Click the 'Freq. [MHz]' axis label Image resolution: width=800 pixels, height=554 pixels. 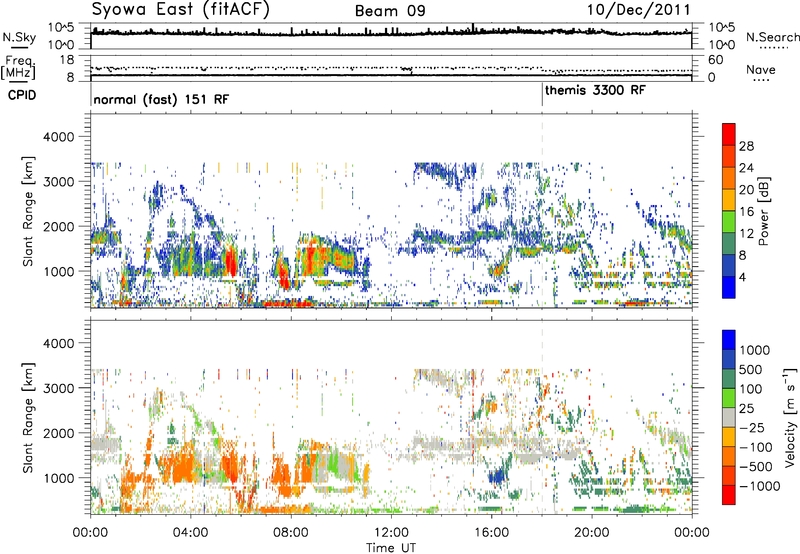(19, 67)
